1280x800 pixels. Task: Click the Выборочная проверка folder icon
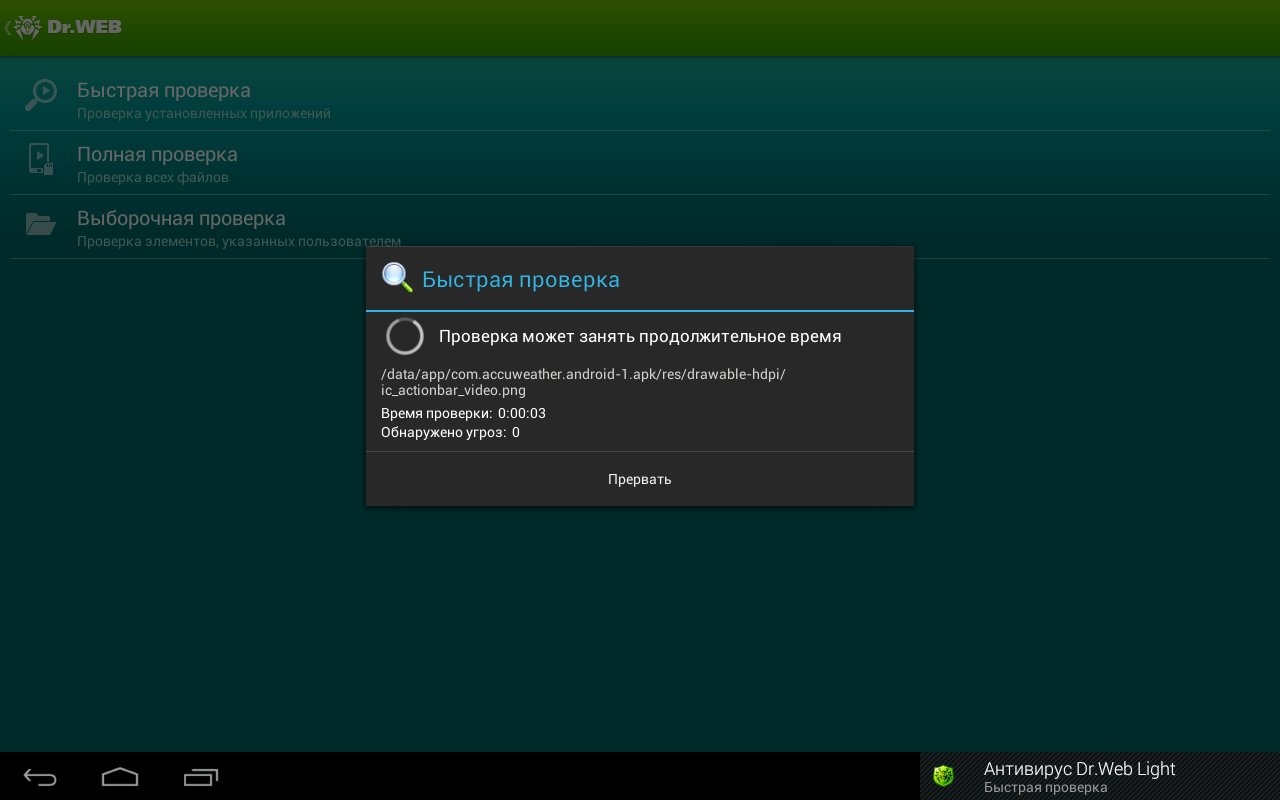(41, 224)
